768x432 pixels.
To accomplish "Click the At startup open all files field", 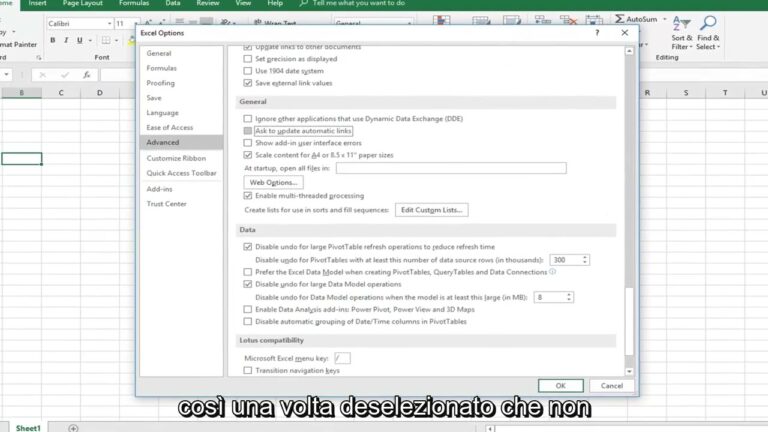I will (x=451, y=168).
